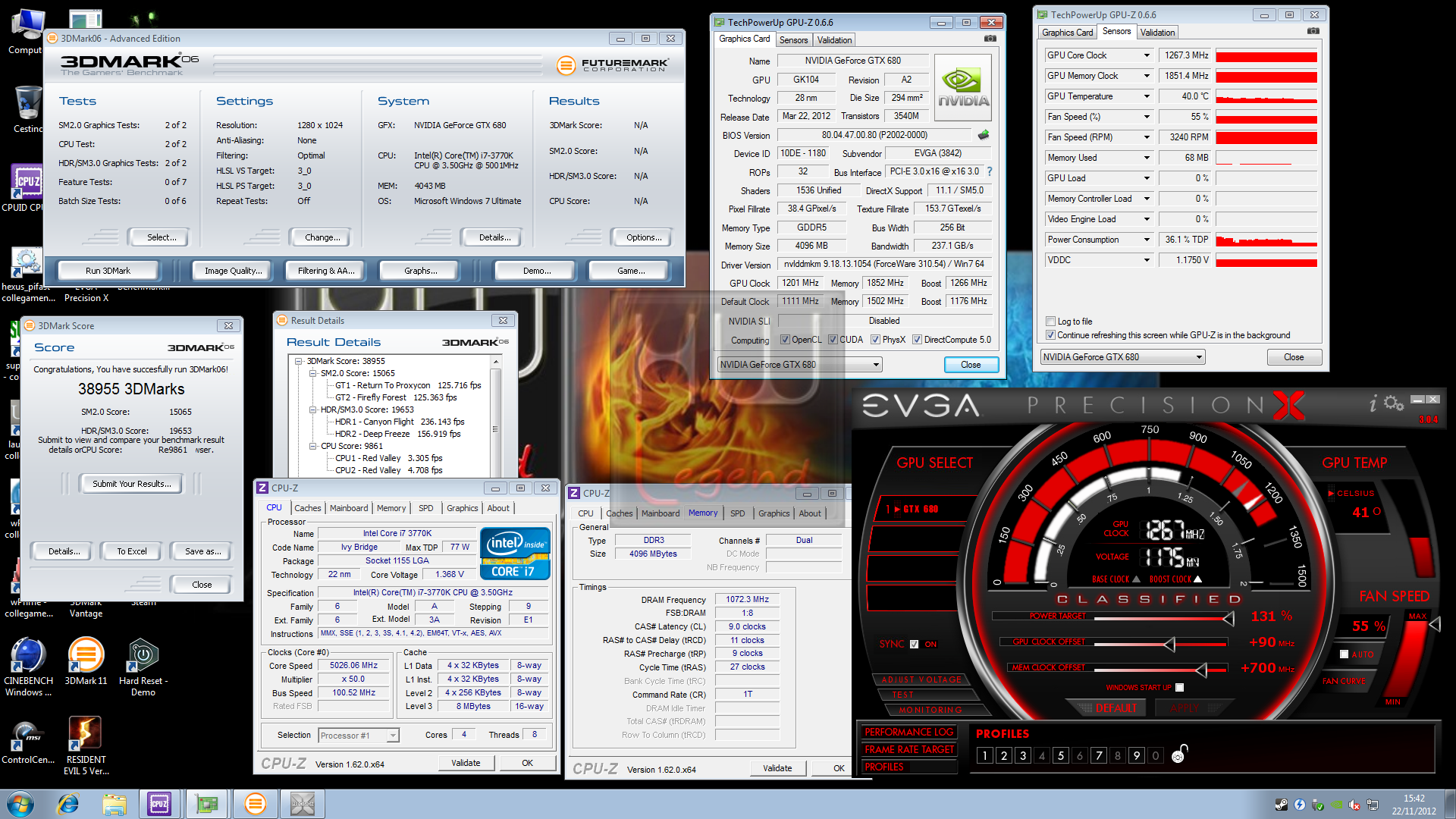Open Graphics tab in right CPU-Z window
The width and height of the screenshot is (1456, 819).
tap(773, 513)
